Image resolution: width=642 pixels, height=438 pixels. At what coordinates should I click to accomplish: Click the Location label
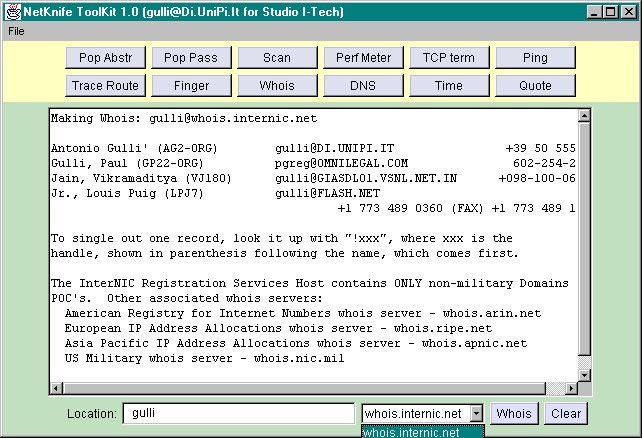click(92, 413)
